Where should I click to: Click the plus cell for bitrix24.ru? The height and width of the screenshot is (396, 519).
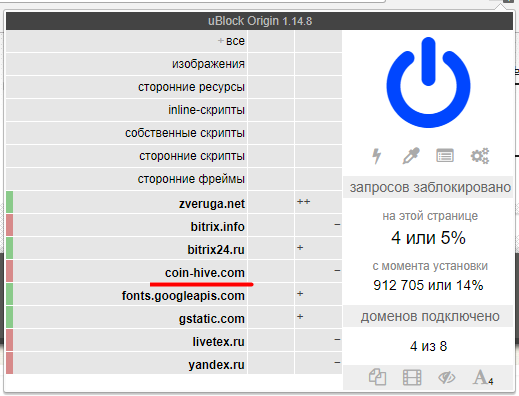318,249
